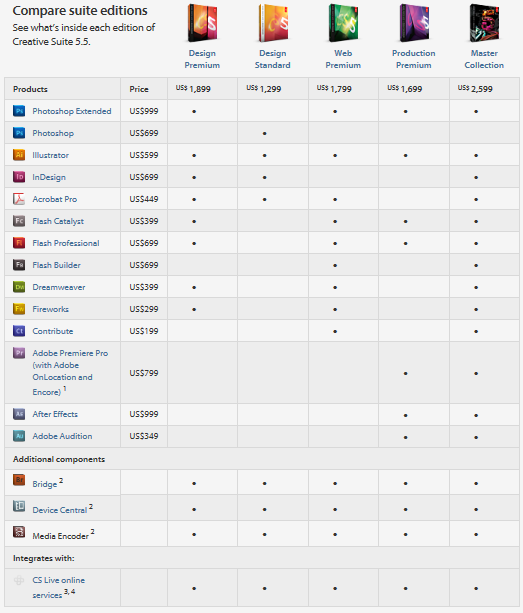Screen dimensions: 523x613
Task: Click the US$ 2,599 Master Collection price
Action: pos(475,89)
